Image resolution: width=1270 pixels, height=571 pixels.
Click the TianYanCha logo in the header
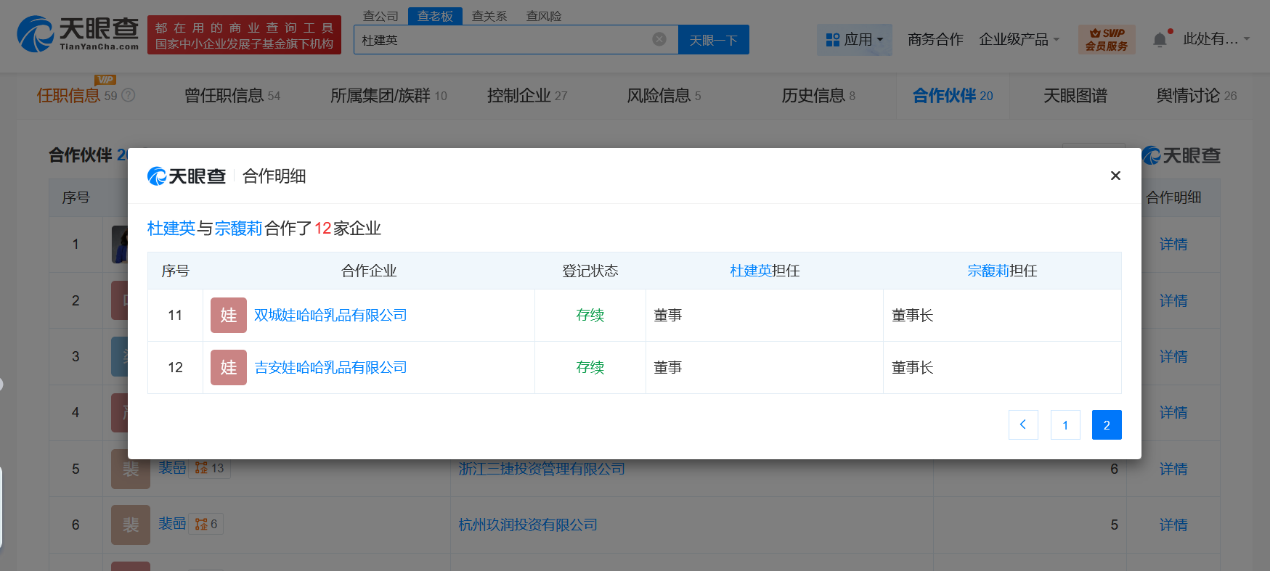77,34
